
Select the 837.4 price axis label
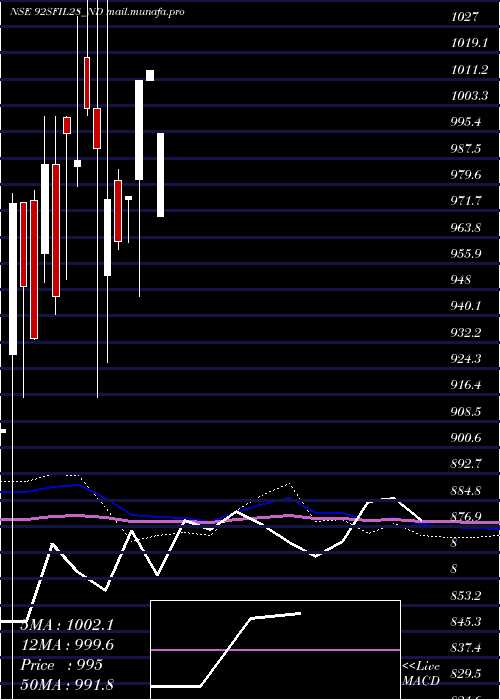point(466,648)
